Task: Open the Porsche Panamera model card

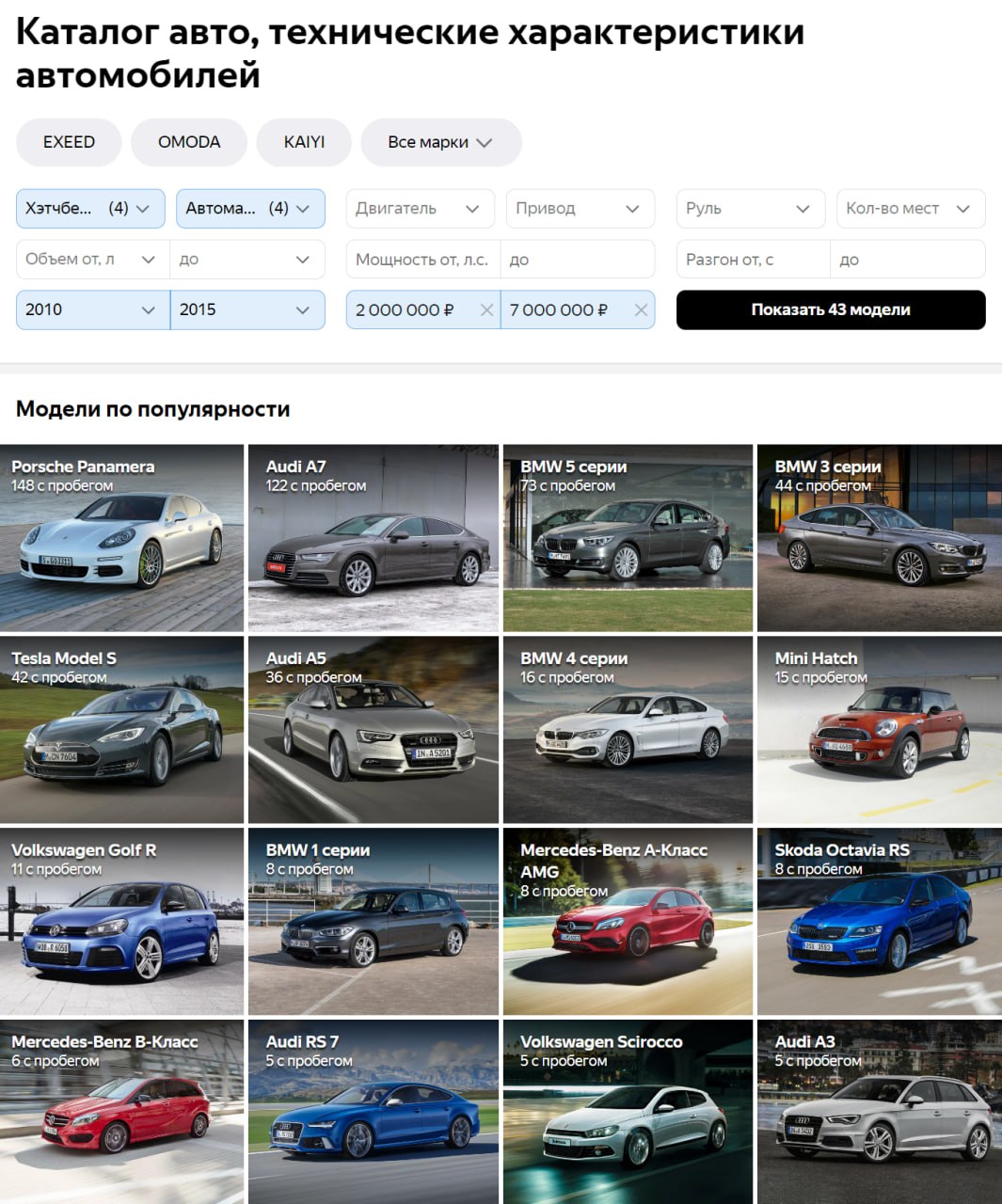Action: 121,538
